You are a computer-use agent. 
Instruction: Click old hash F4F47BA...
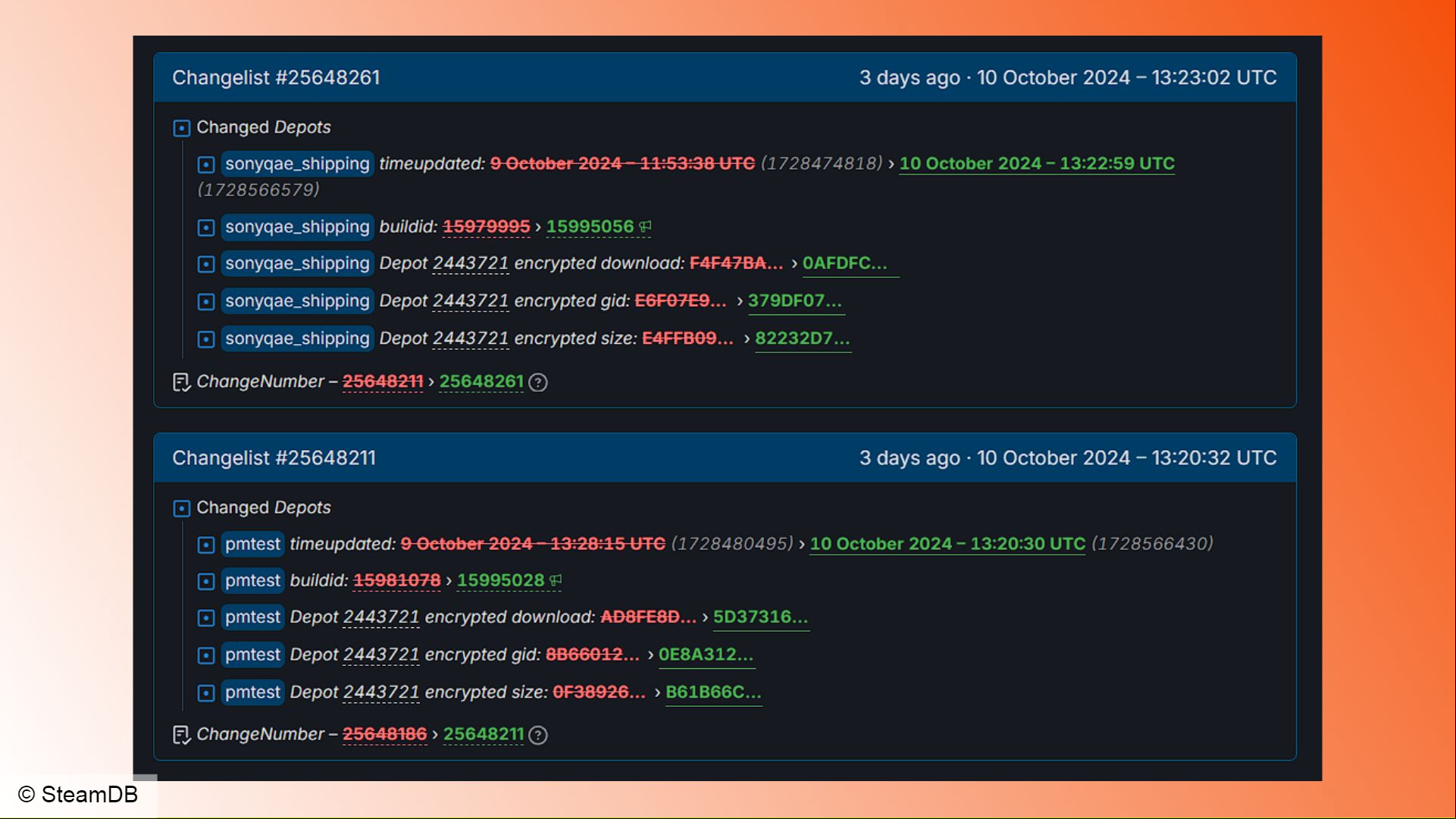(736, 263)
